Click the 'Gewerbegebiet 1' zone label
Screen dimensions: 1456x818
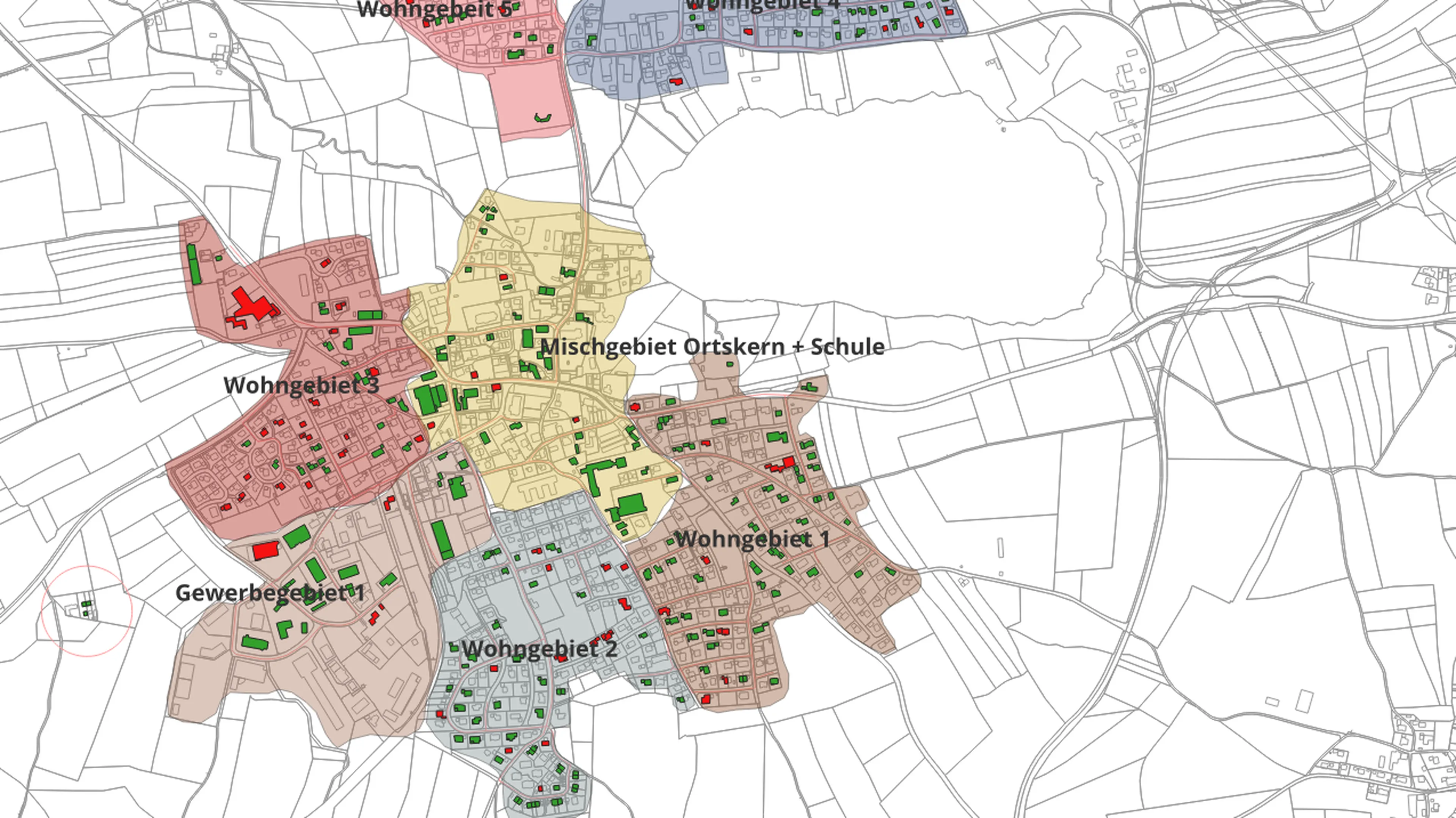click(x=270, y=592)
